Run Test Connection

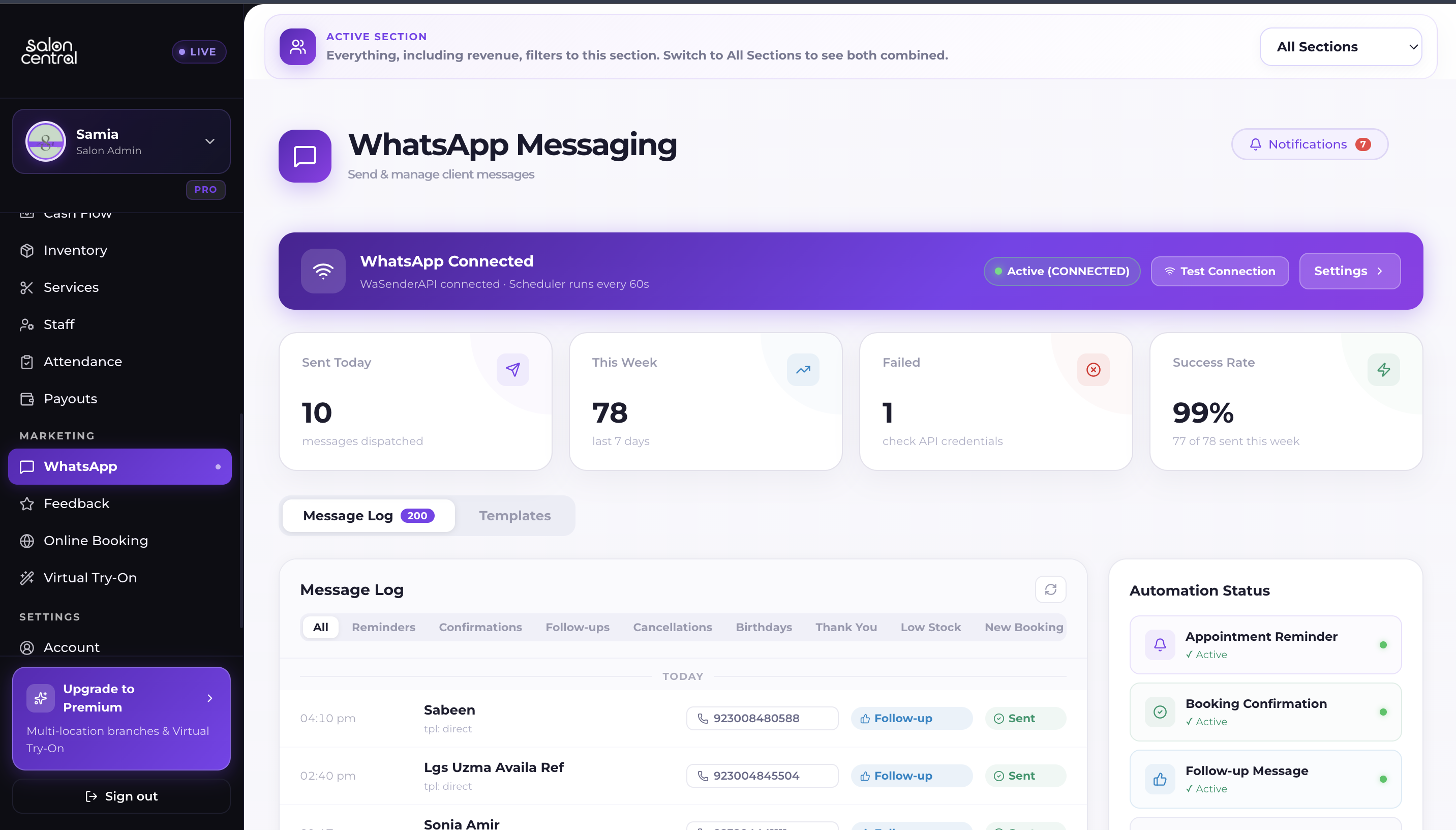tap(1220, 271)
